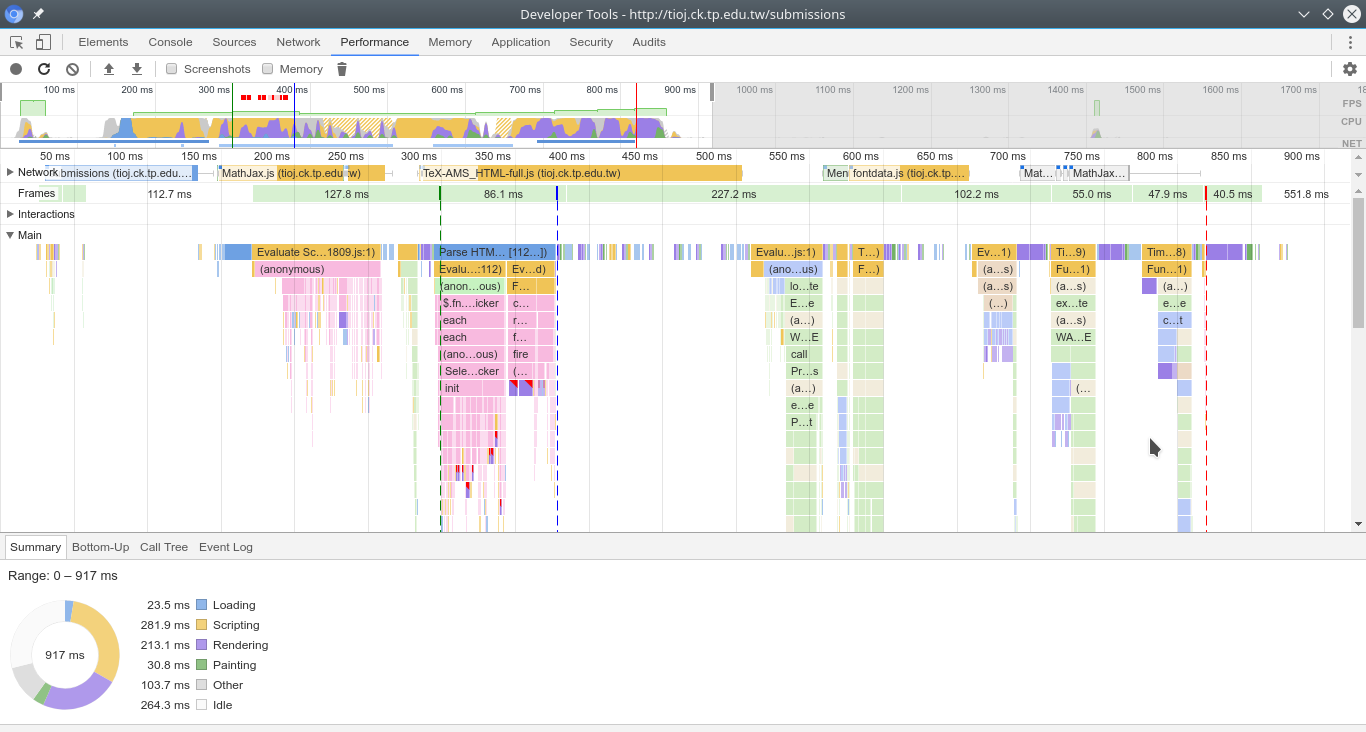Open the Elements tab
1366x732 pixels.
(x=103, y=42)
